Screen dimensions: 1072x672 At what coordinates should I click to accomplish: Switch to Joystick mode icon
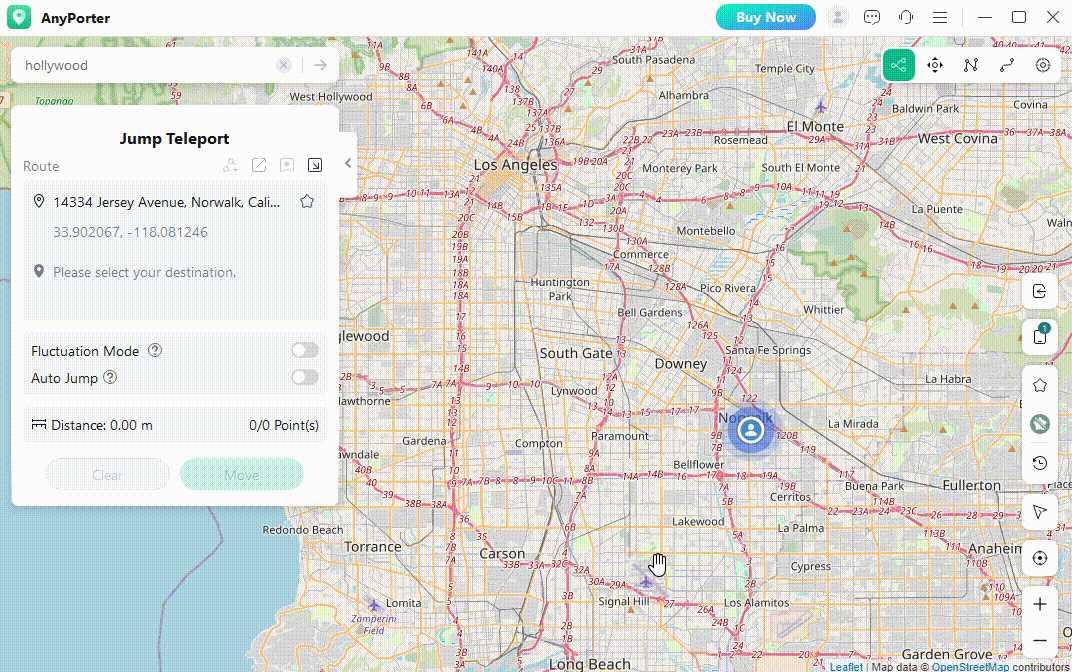[935, 65]
